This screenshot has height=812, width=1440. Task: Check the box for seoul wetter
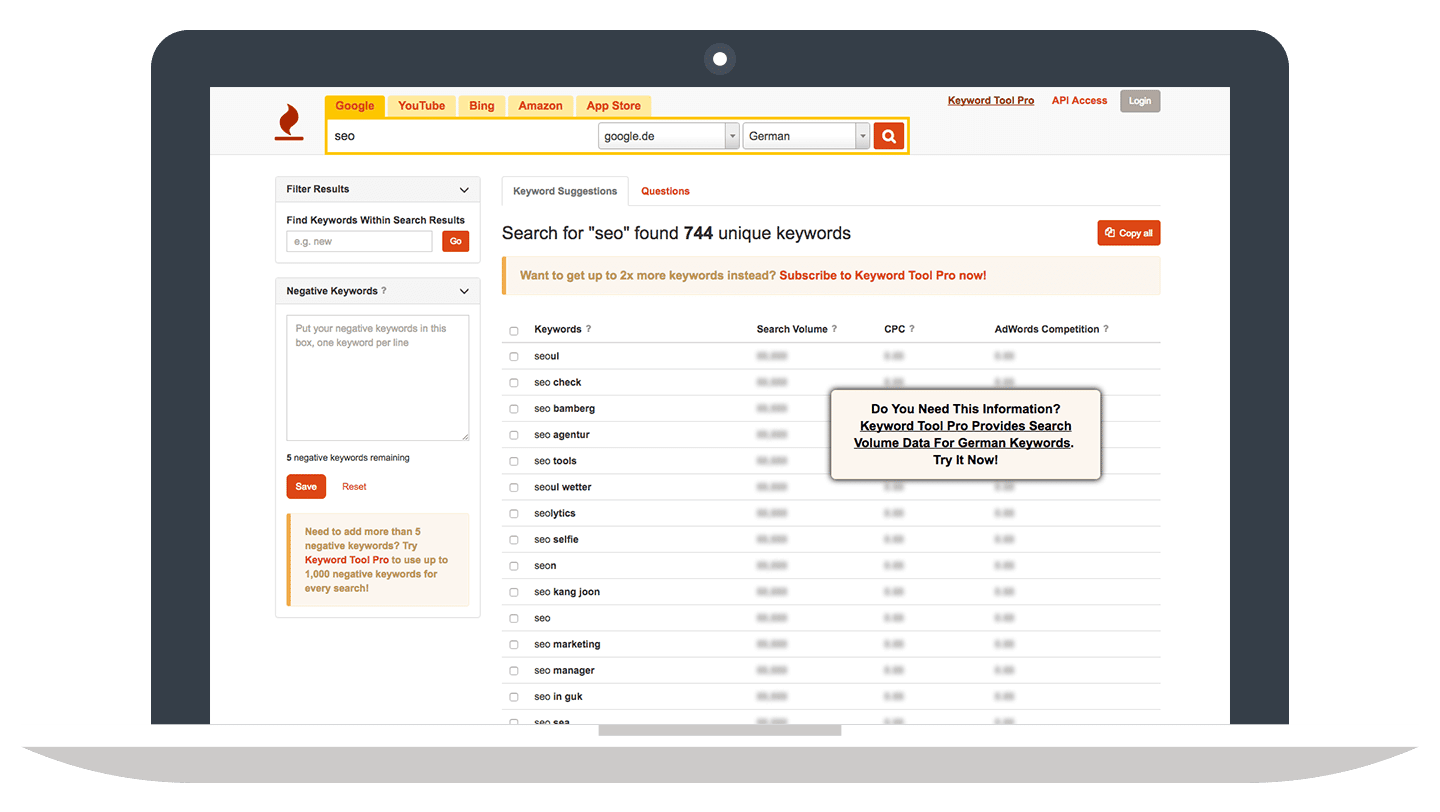pos(514,488)
